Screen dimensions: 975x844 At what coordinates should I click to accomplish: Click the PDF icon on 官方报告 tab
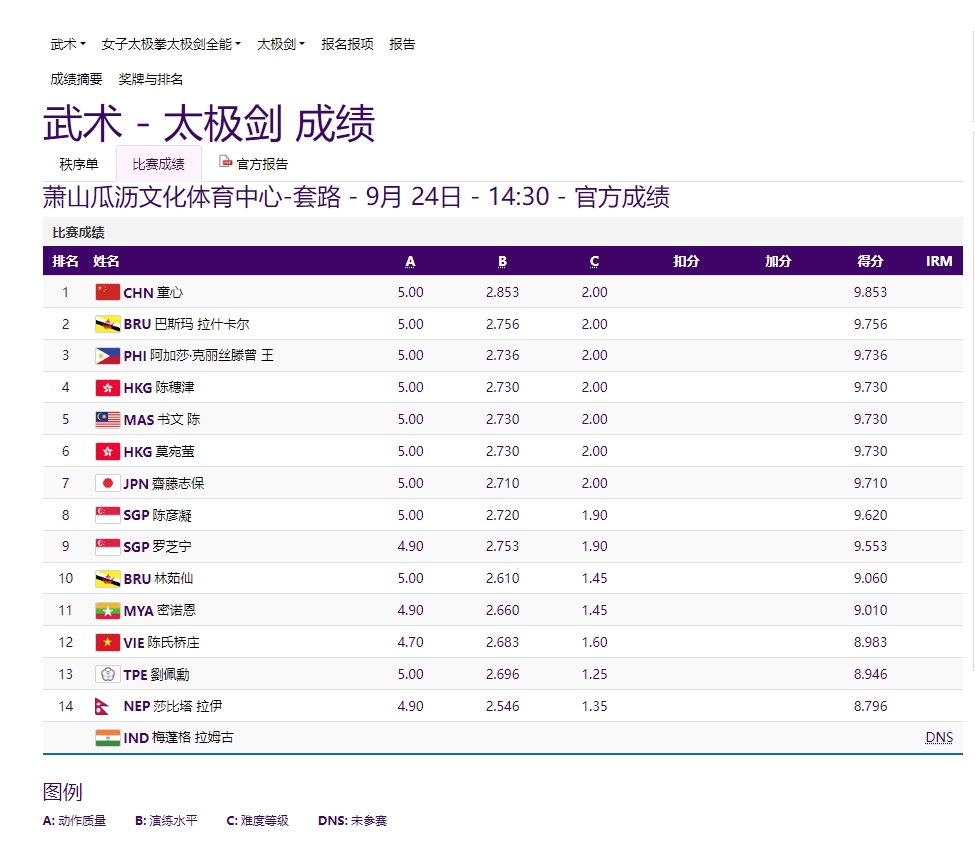pos(226,162)
